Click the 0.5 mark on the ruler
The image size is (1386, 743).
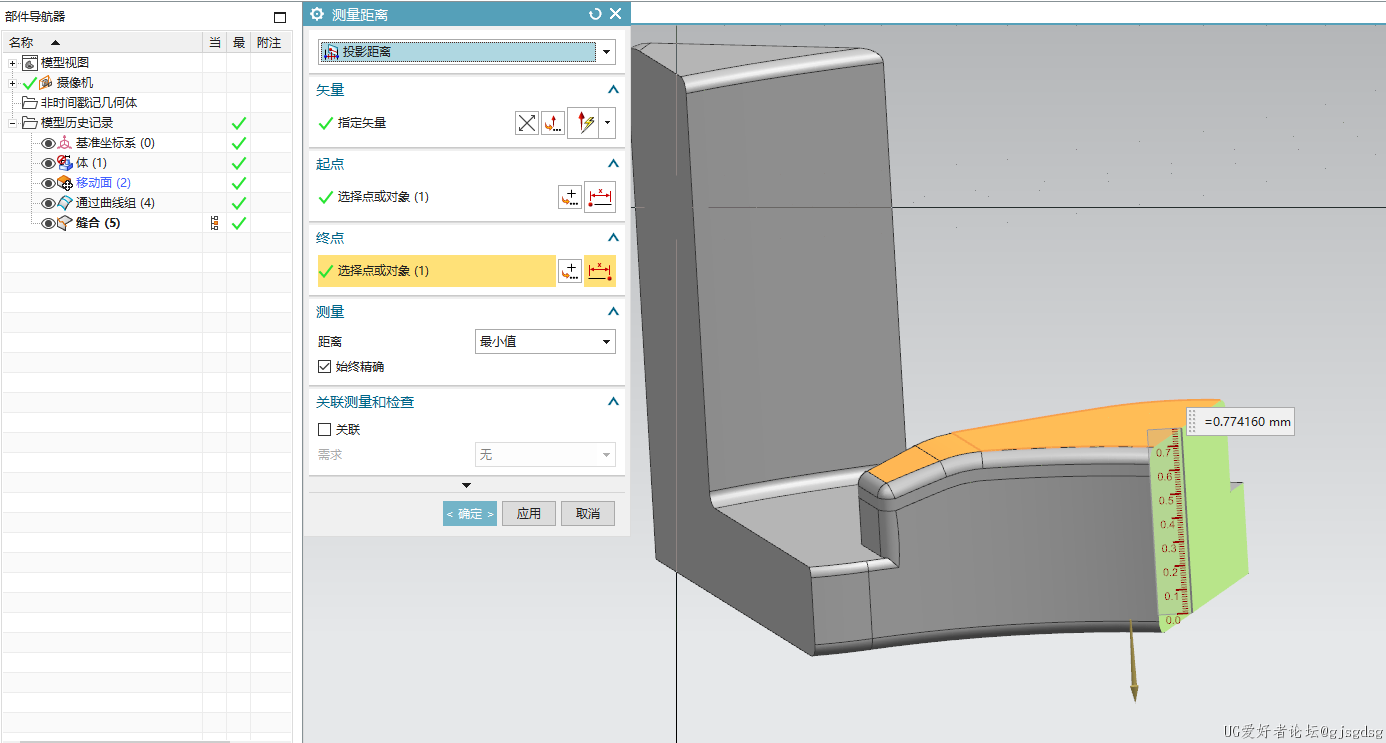(1165, 501)
